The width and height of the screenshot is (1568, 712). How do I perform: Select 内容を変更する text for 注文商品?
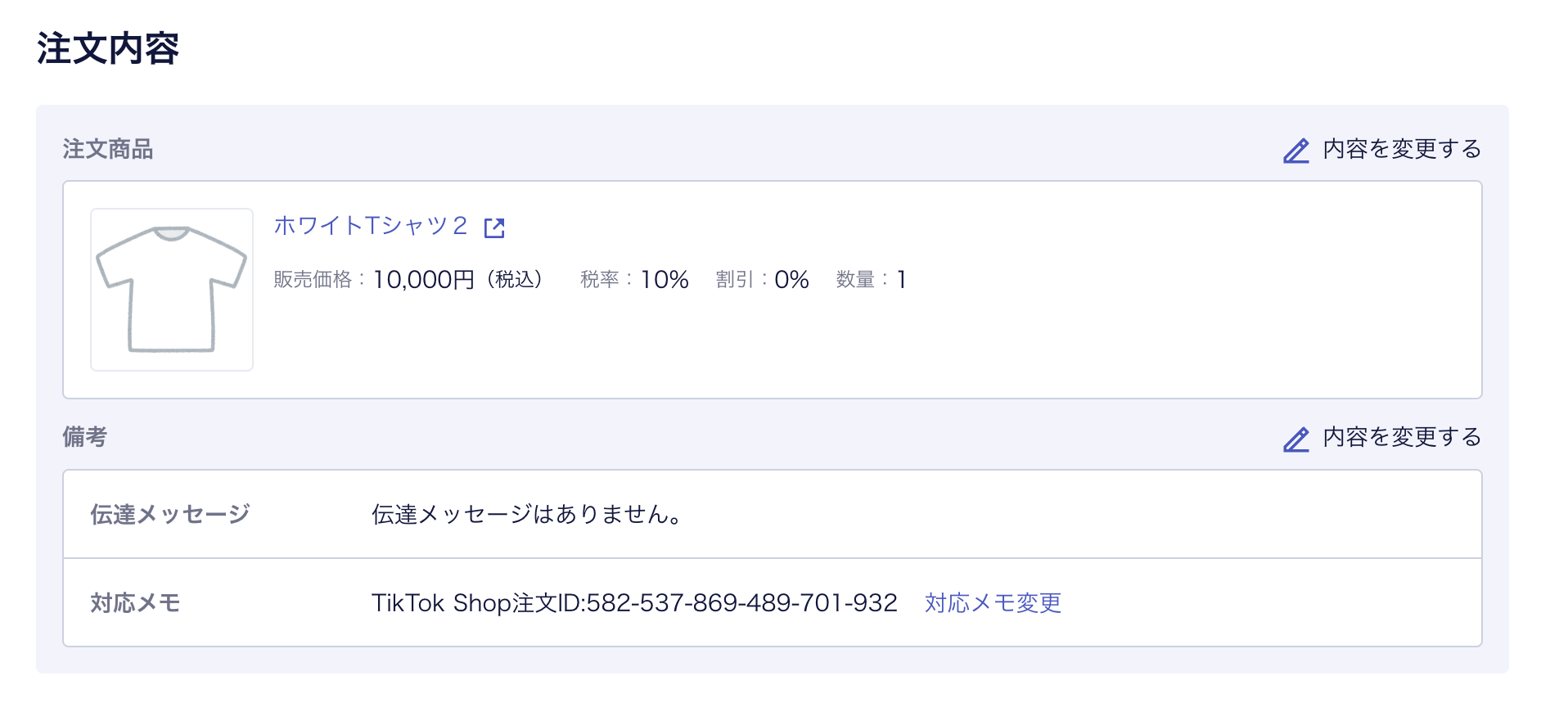pos(1402,149)
